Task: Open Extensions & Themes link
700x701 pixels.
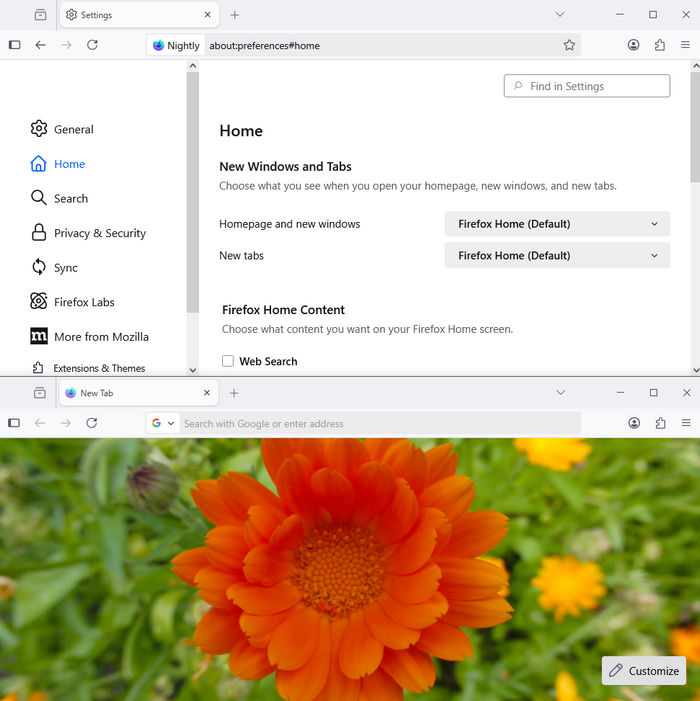Action: coord(98,368)
